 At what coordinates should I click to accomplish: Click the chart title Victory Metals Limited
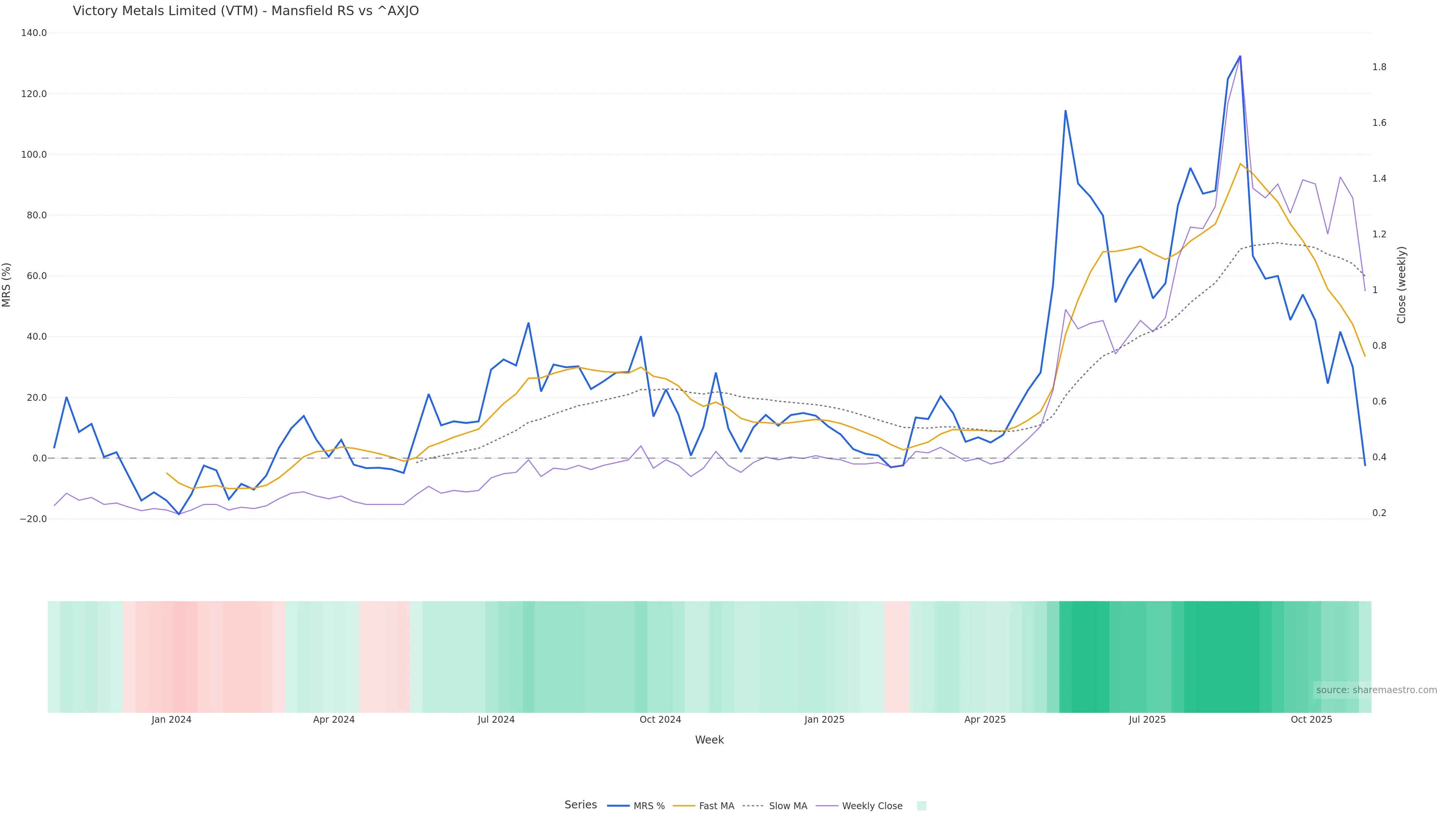[246, 11]
